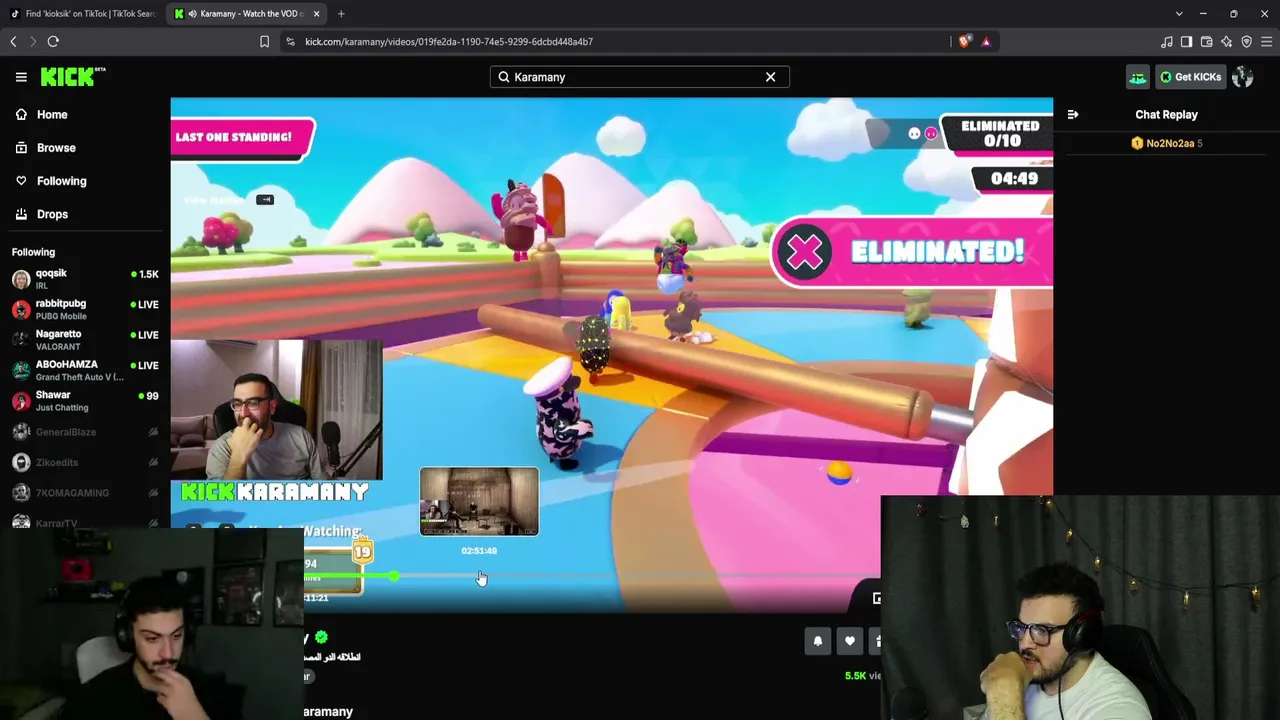The height and width of the screenshot is (720, 1280).
Task: Open the media playlist music icon
Action: click(1166, 41)
